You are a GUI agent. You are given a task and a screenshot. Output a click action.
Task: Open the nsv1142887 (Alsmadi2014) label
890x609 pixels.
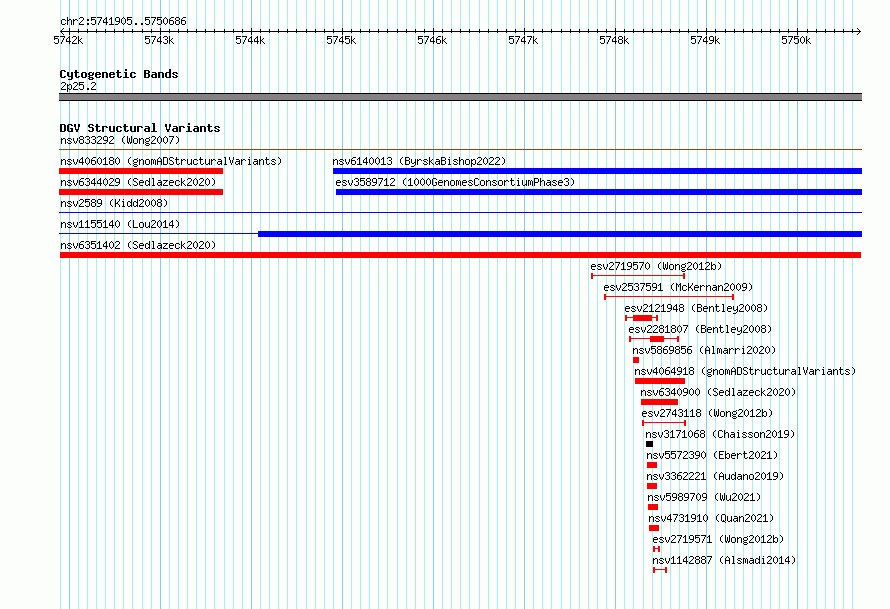[724, 560]
